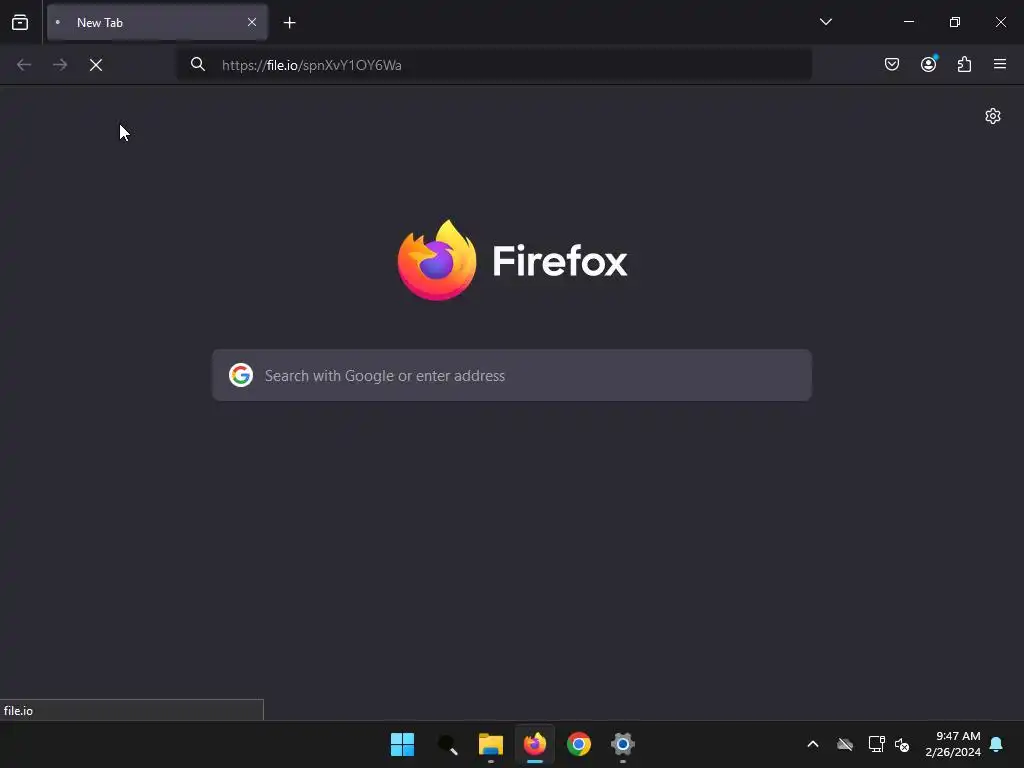
Task: Expand the list all tabs chevron
Action: coord(825,22)
